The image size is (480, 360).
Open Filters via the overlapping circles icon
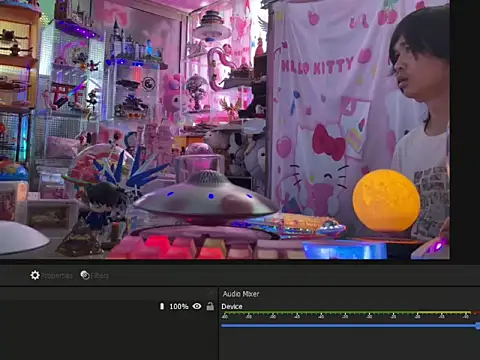(85, 275)
